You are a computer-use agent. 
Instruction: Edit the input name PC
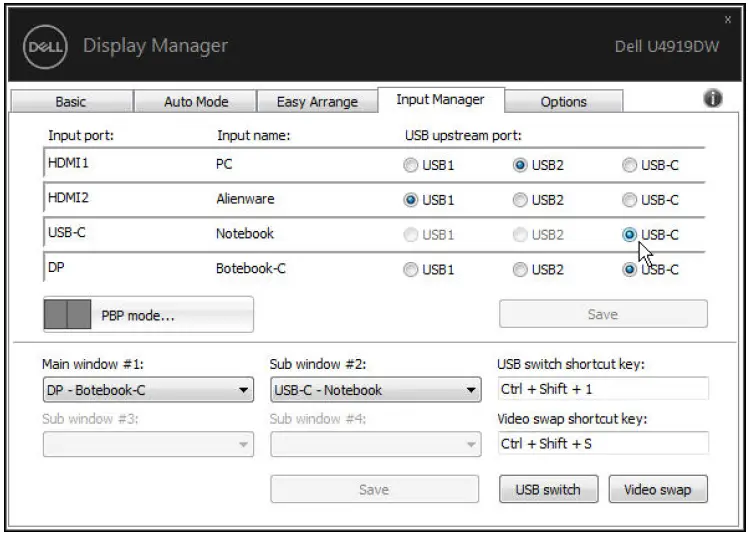224,164
